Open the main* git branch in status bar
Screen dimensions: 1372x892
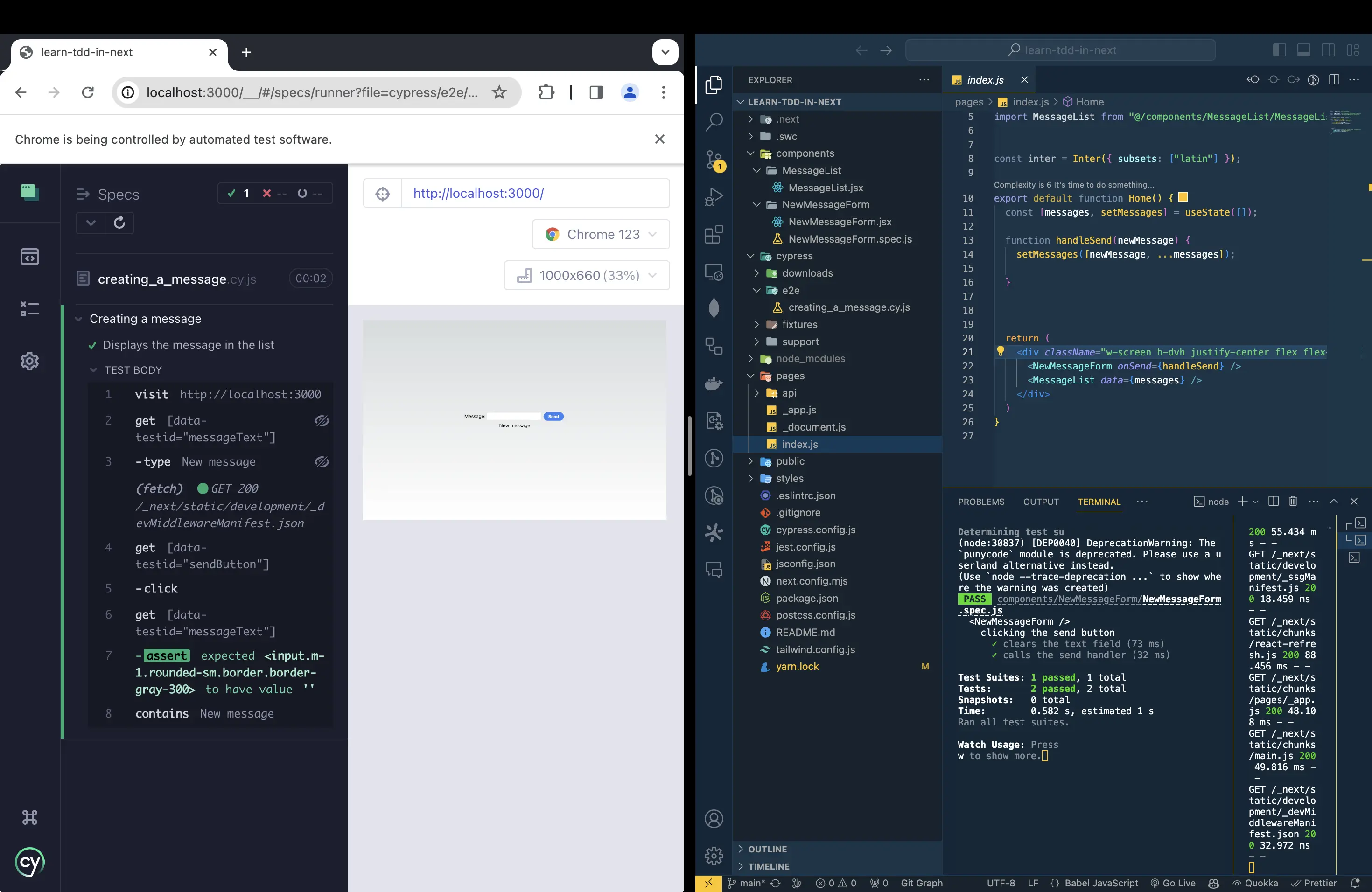point(745,883)
